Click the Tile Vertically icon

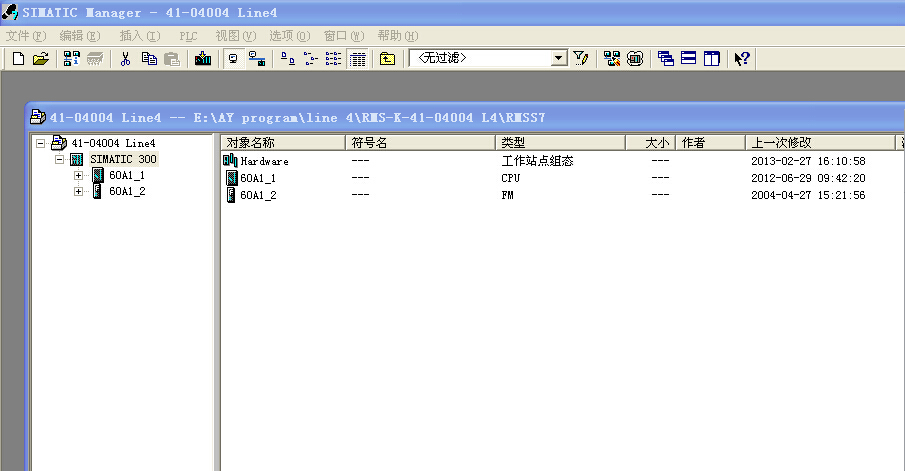point(712,58)
